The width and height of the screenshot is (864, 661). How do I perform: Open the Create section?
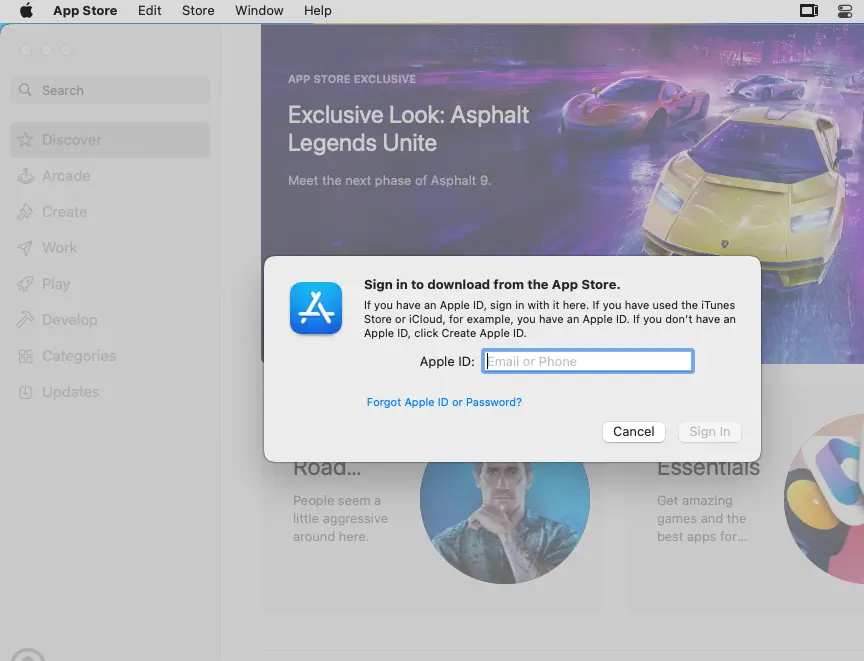tap(110, 212)
